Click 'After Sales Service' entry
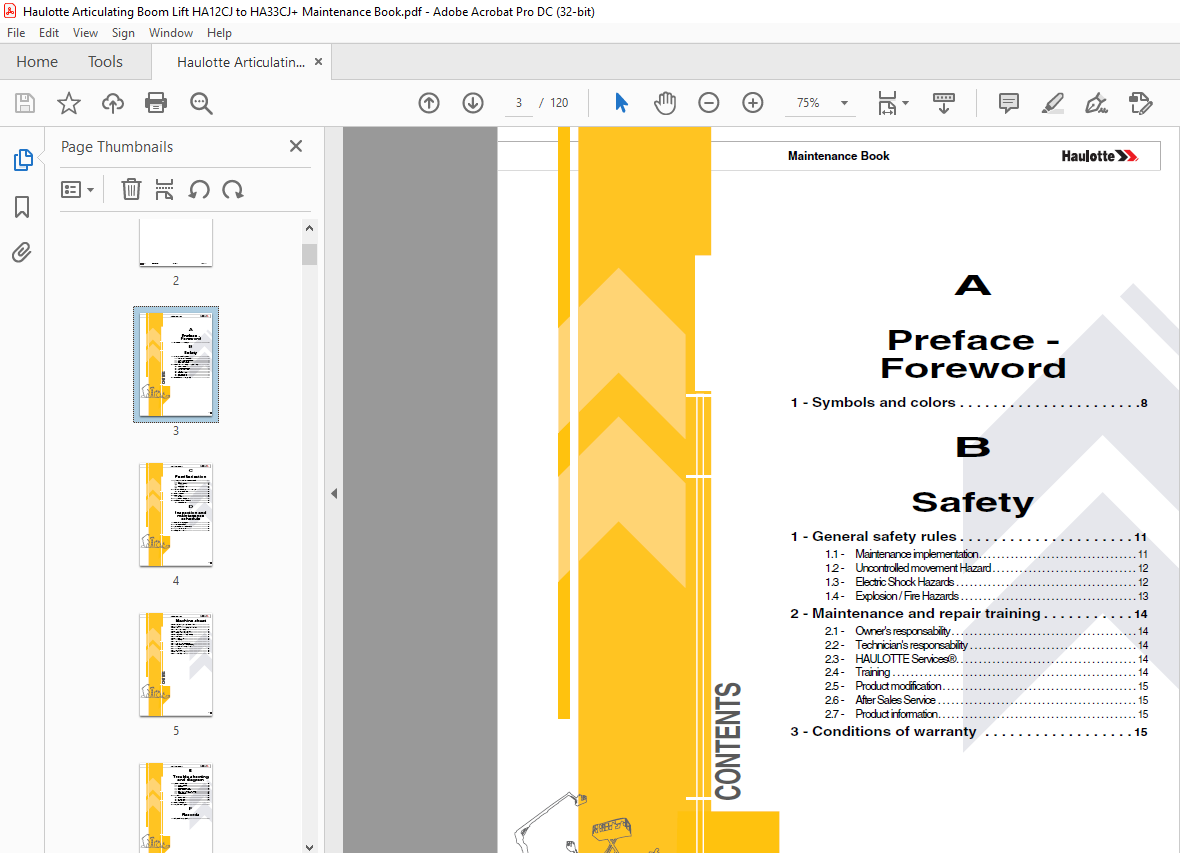 tap(895, 700)
